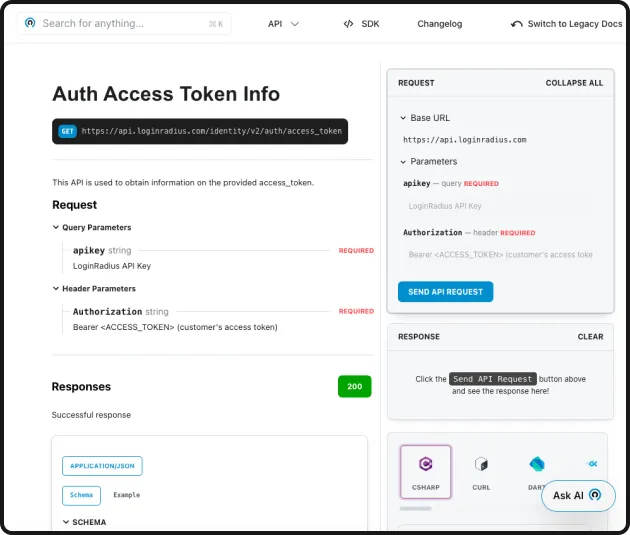Open the Changelog page
Viewport: 630px width, 535px height.
[440, 24]
